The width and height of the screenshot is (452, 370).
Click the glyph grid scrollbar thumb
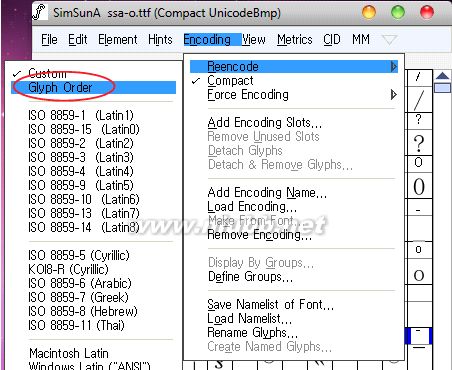pyautogui.click(x=443, y=88)
